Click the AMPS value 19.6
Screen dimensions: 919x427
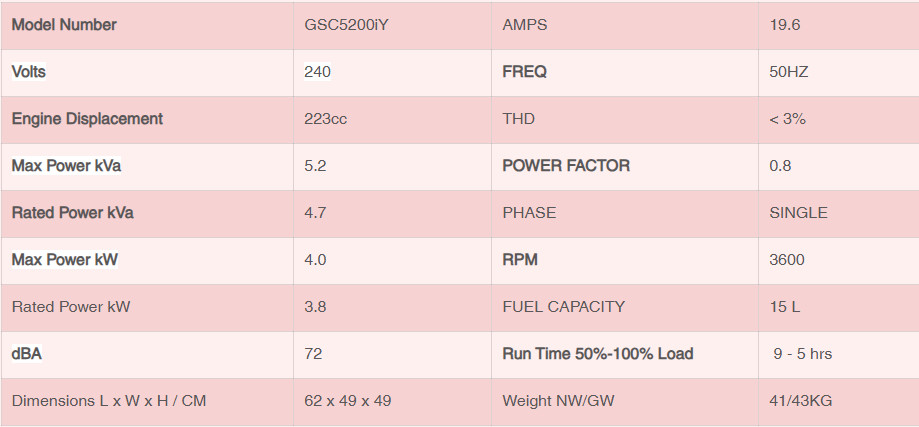click(x=785, y=25)
